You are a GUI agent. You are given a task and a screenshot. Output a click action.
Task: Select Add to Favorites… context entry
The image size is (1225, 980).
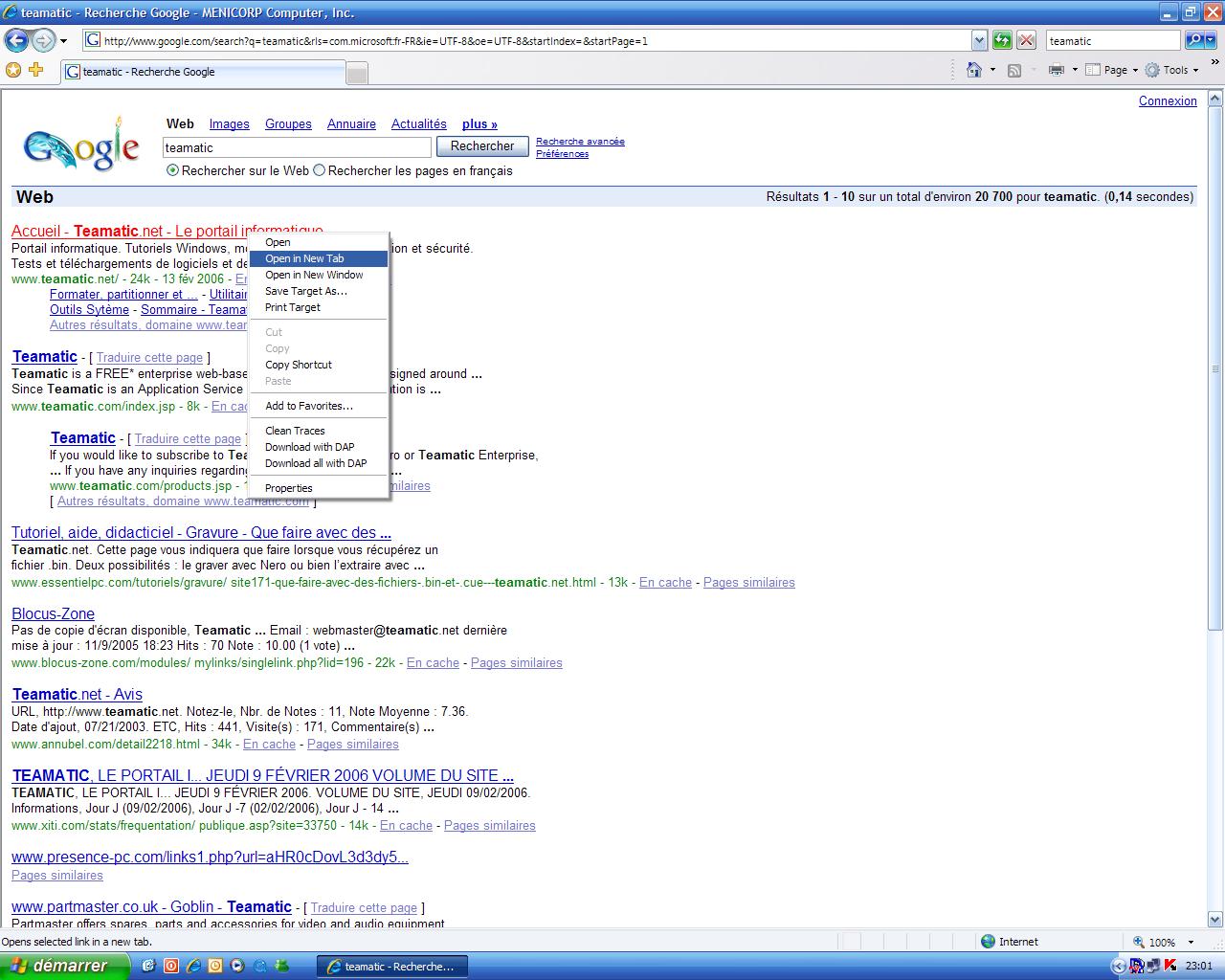(319, 406)
